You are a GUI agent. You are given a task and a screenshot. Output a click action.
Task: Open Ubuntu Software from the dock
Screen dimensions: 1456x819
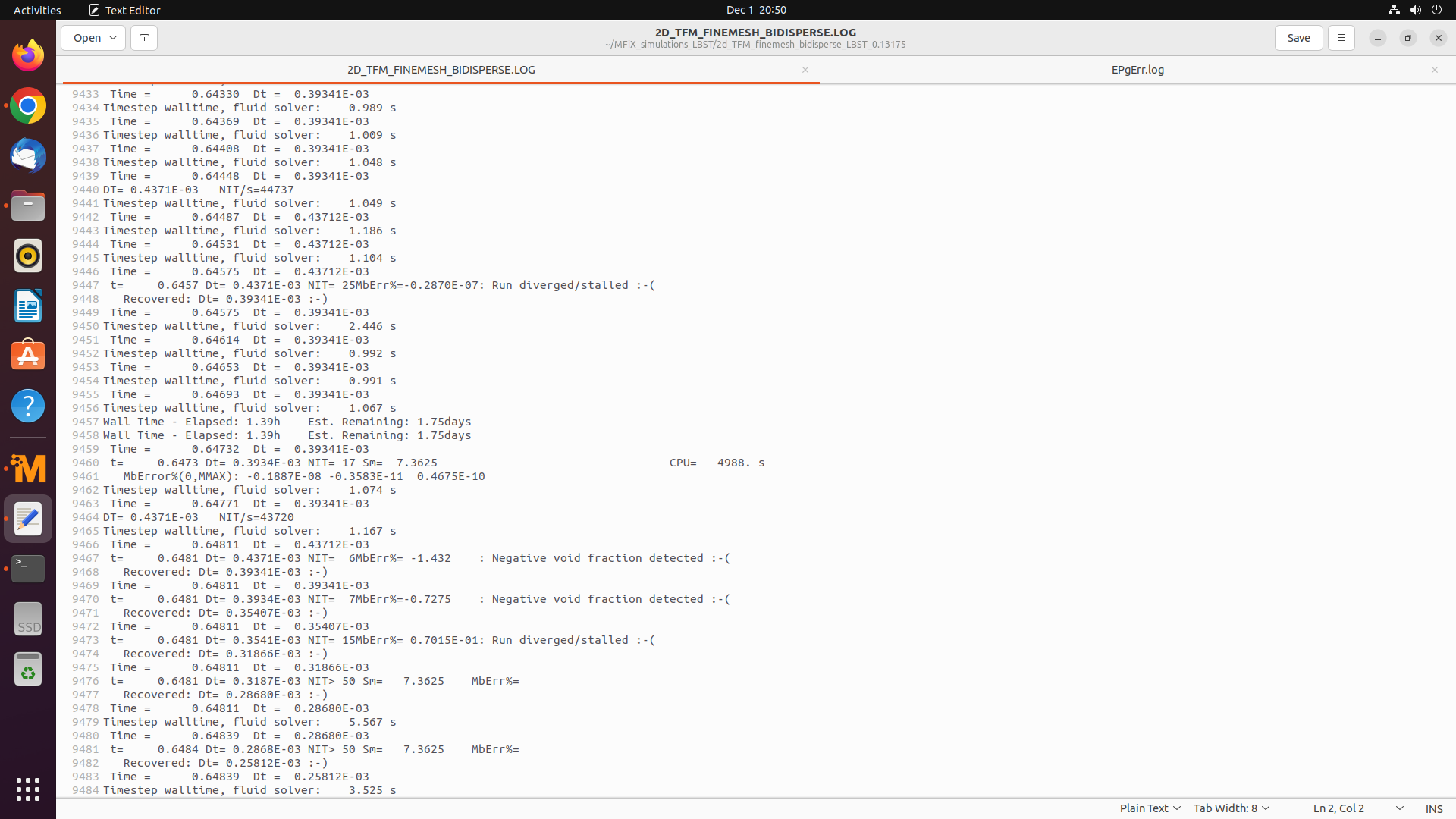point(28,356)
